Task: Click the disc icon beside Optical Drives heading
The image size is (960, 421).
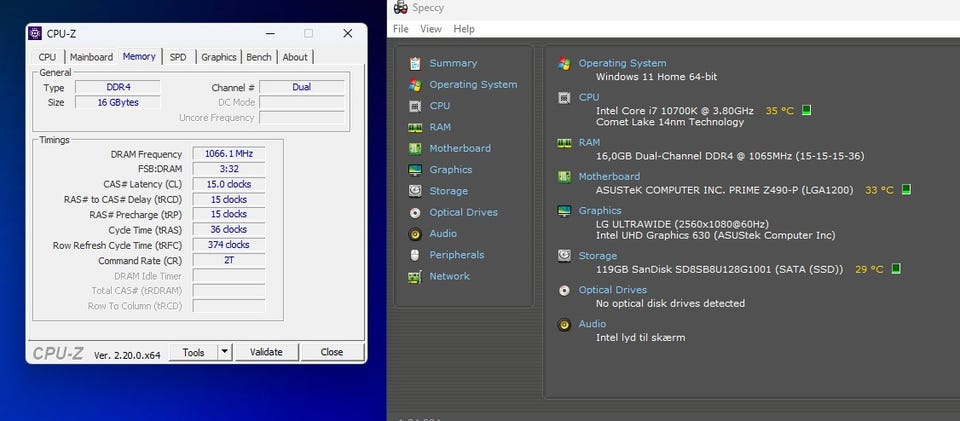Action: [564, 290]
